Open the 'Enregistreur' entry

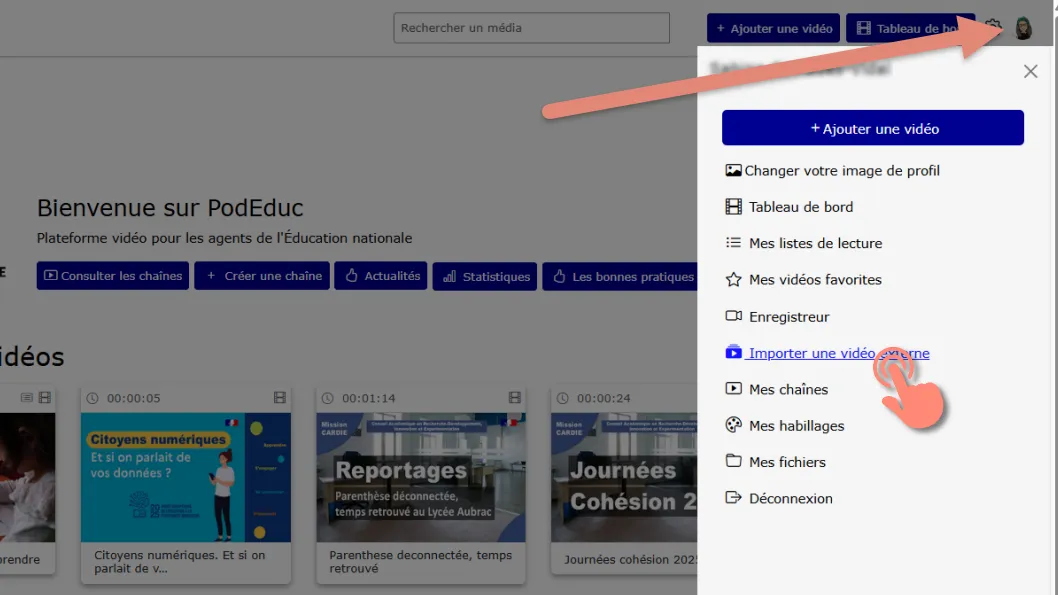tap(789, 317)
